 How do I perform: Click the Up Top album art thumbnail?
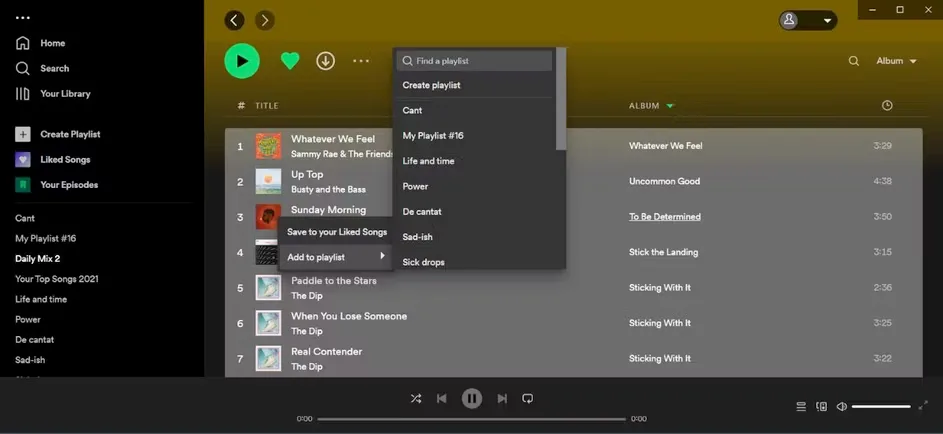(x=268, y=182)
